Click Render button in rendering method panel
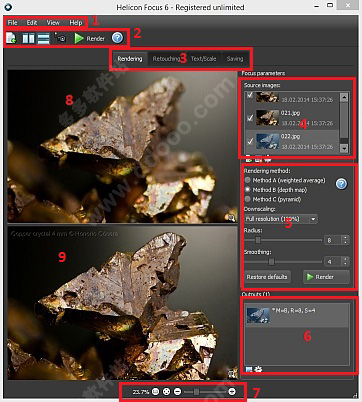The width and height of the screenshot is (362, 402). (326, 277)
